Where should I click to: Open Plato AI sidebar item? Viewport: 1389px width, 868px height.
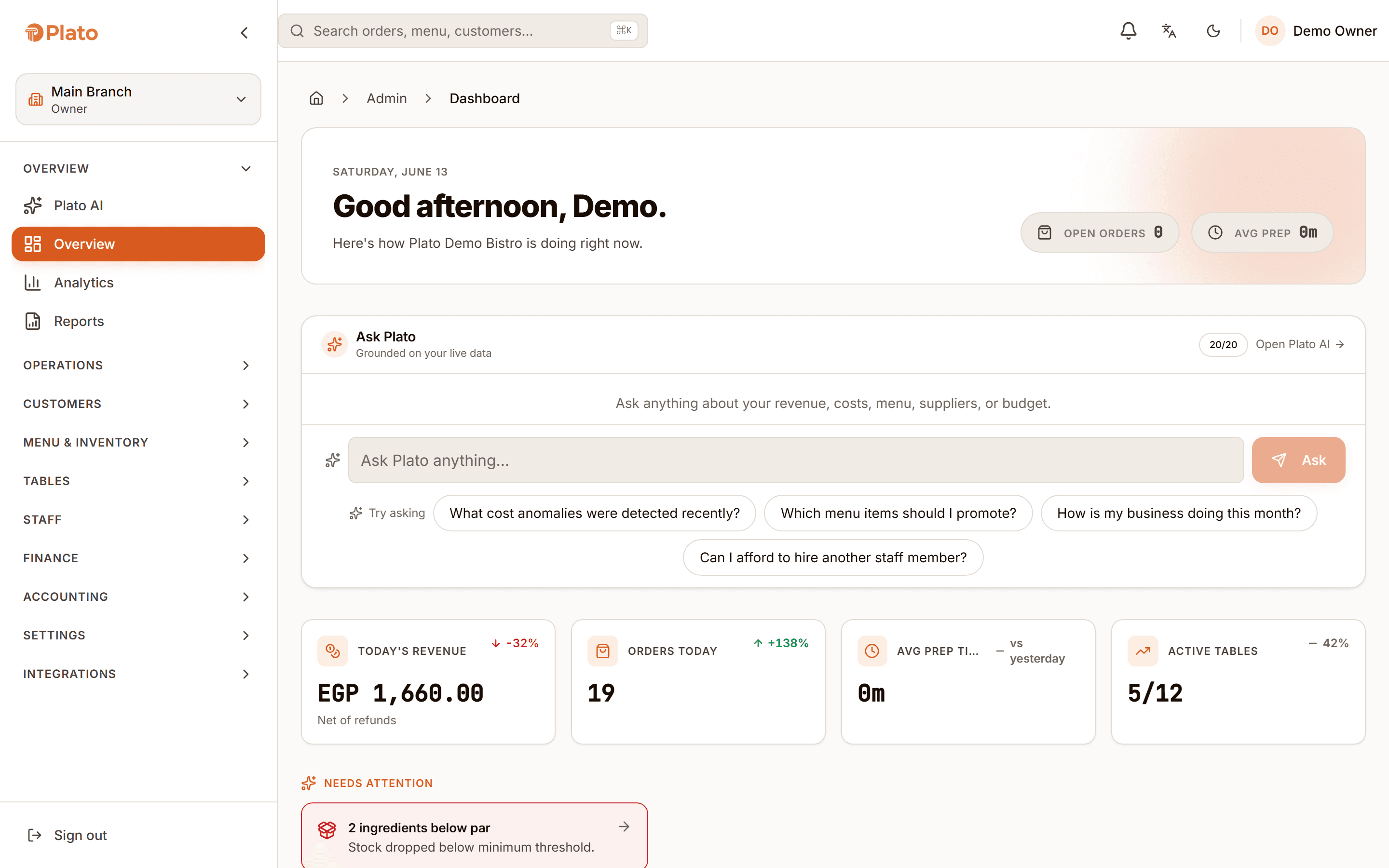[138, 205]
